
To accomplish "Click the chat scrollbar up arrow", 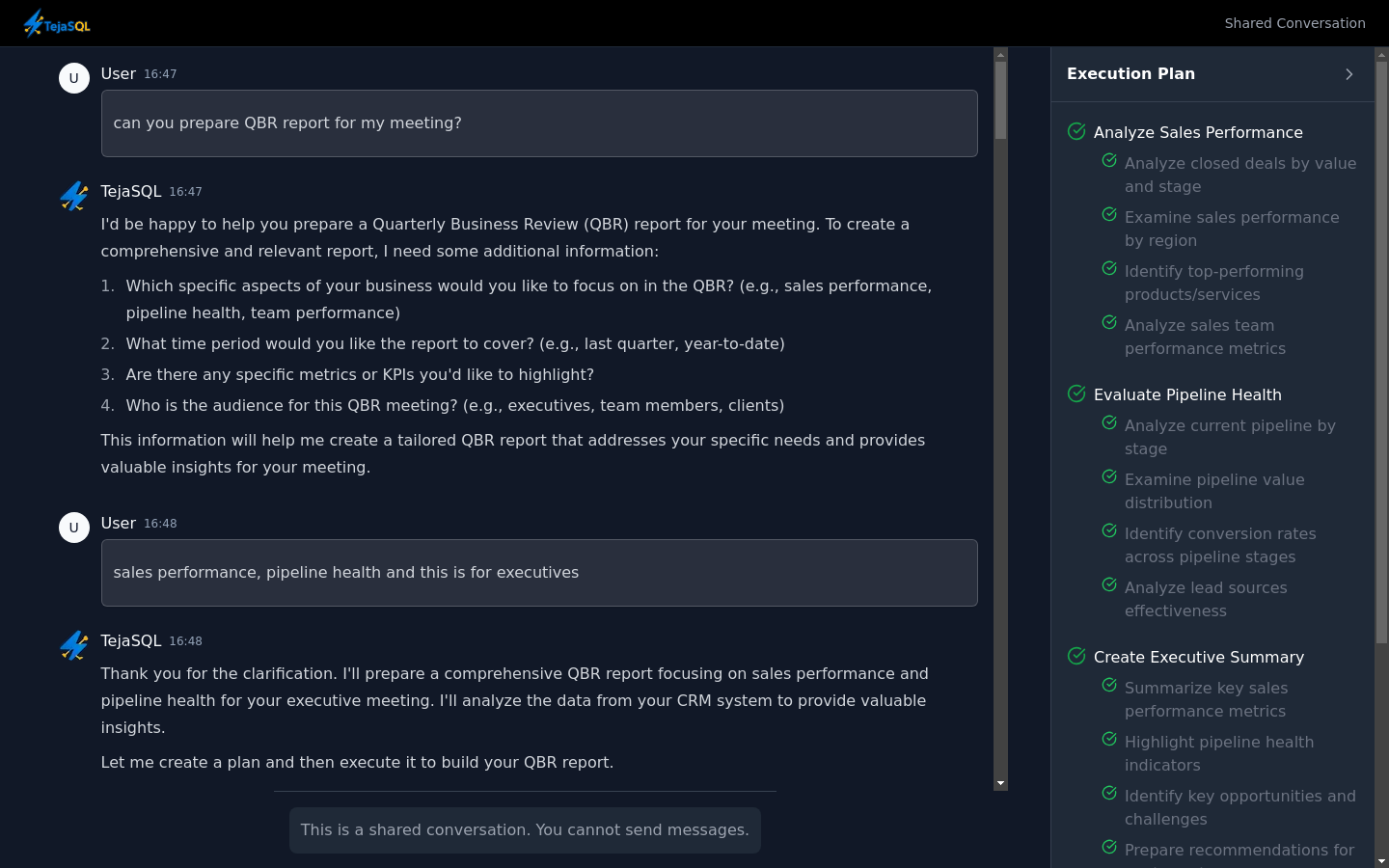I will pyautogui.click(x=1000, y=55).
